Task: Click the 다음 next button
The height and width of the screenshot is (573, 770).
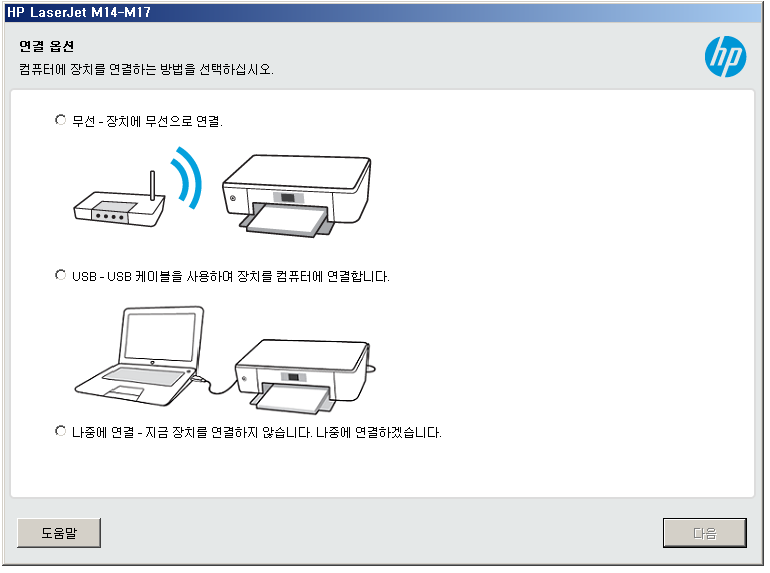Action: tap(705, 533)
